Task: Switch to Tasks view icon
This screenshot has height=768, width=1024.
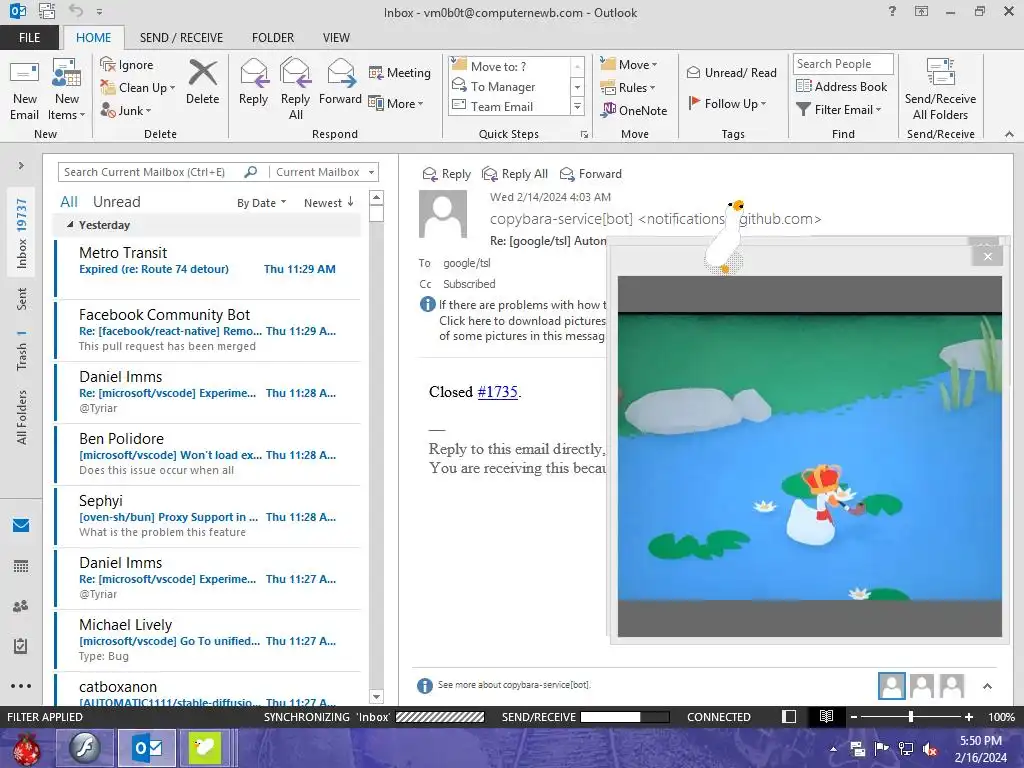Action: 21,646
